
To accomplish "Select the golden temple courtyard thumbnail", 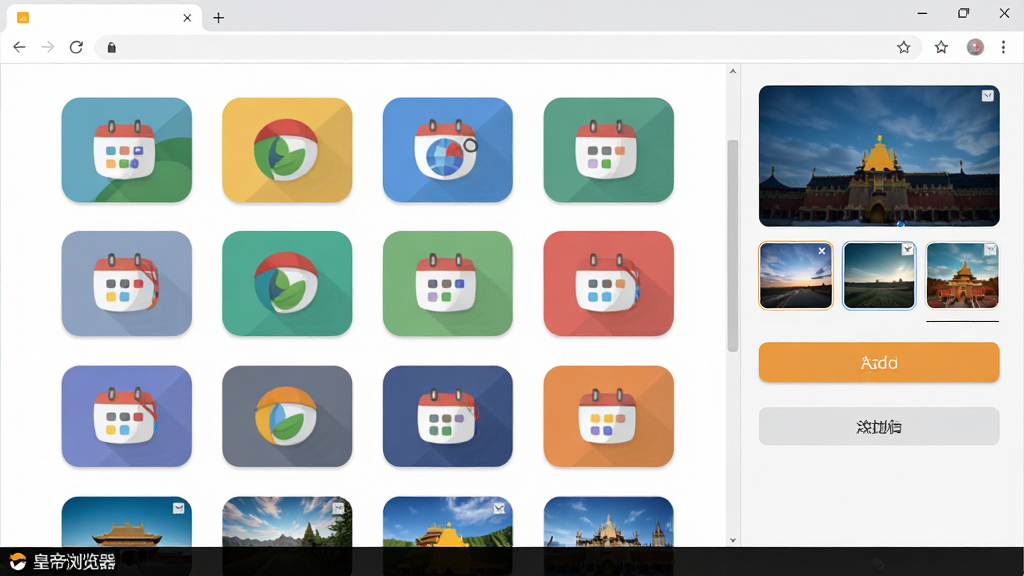I will [x=963, y=275].
